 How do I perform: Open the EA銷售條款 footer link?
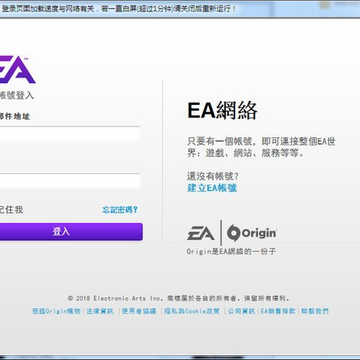[x=278, y=311]
